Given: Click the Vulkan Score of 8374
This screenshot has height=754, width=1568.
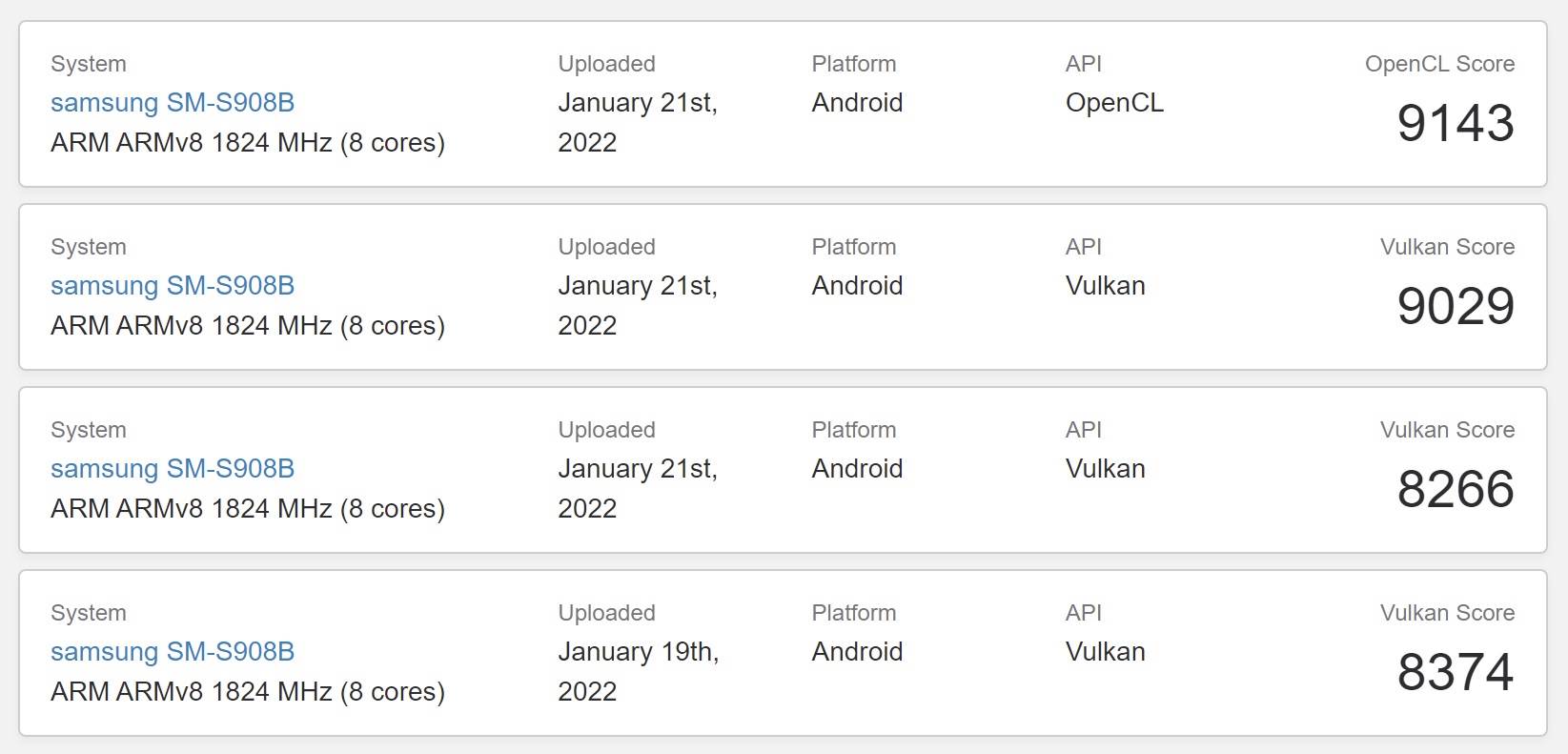Looking at the screenshot, I should point(1454,671).
